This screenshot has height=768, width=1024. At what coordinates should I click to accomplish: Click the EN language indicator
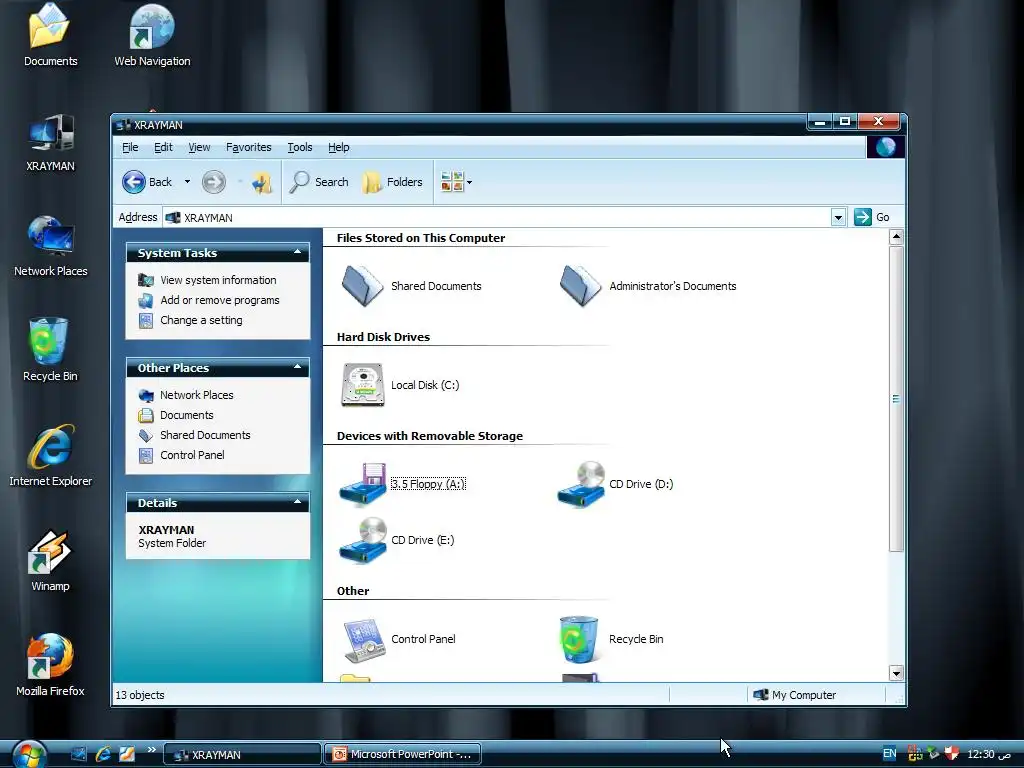pyautogui.click(x=889, y=754)
